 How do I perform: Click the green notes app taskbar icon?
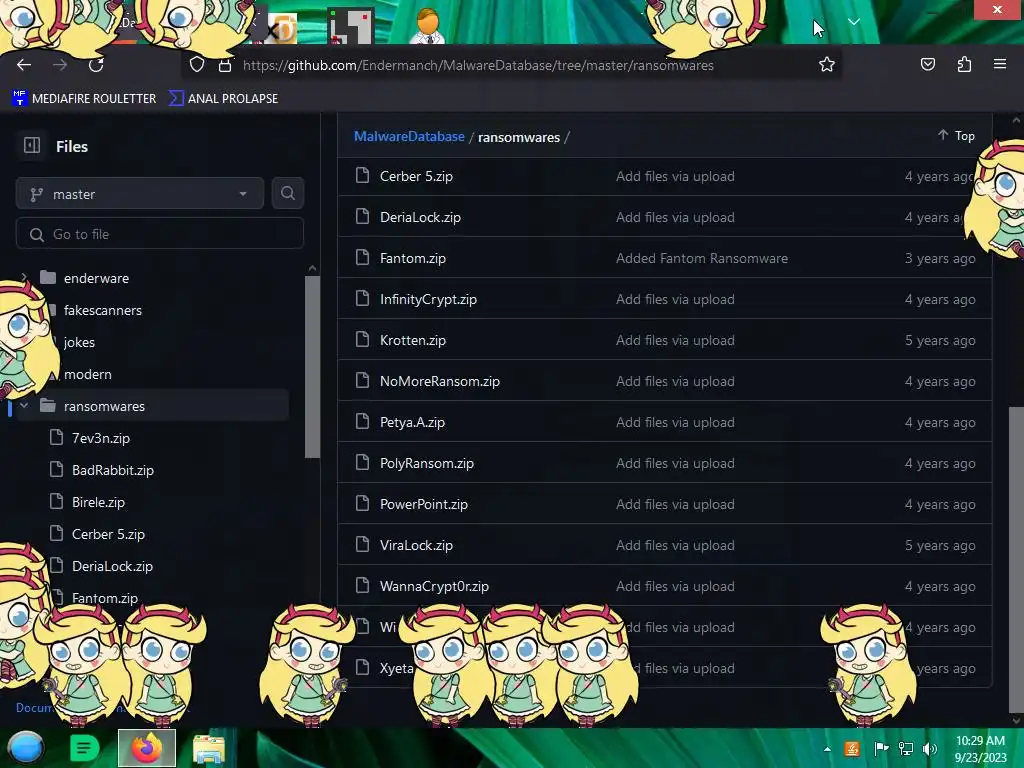point(84,748)
